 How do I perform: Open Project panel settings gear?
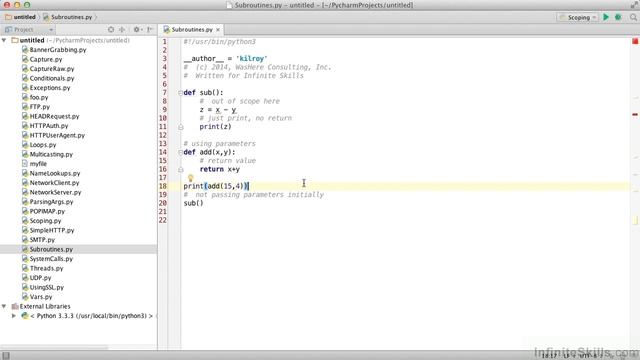137,29
